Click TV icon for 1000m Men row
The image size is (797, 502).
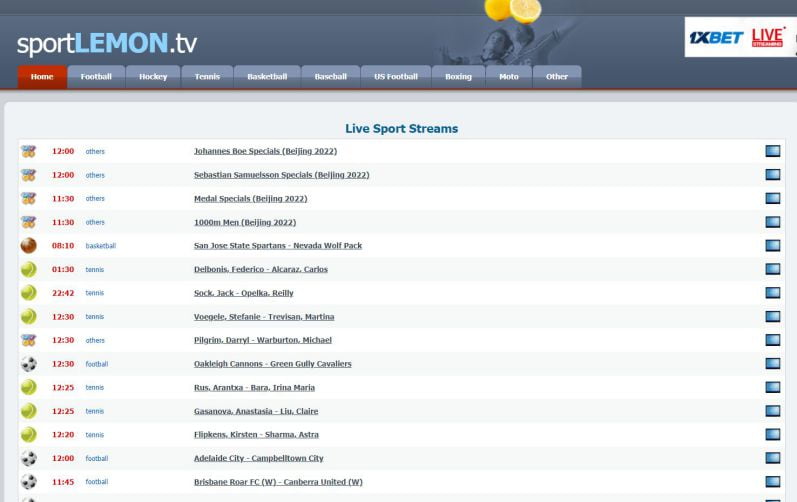point(773,222)
